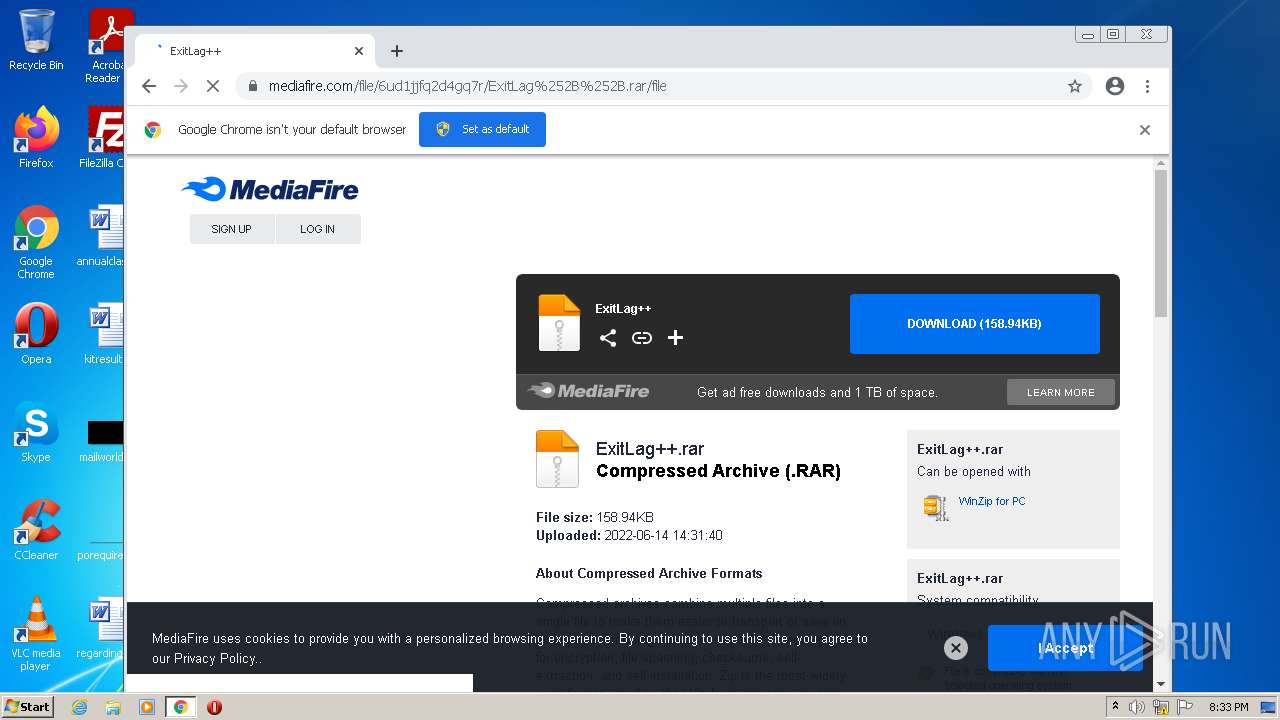
Task: Click the Chrome taskbar button
Action: pyautogui.click(x=181, y=707)
